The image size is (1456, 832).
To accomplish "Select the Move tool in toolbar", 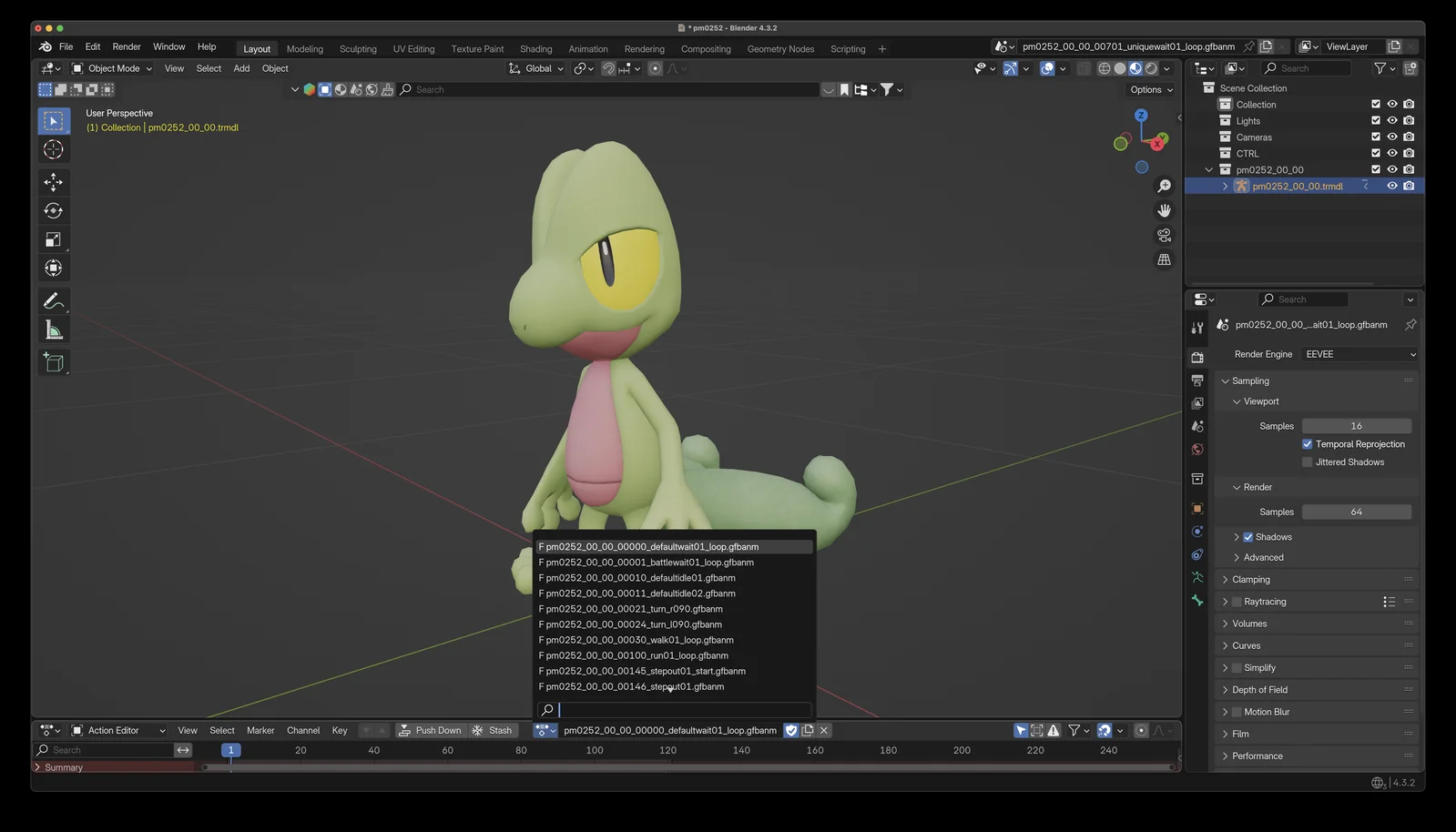I will click(x=53, y=182).
